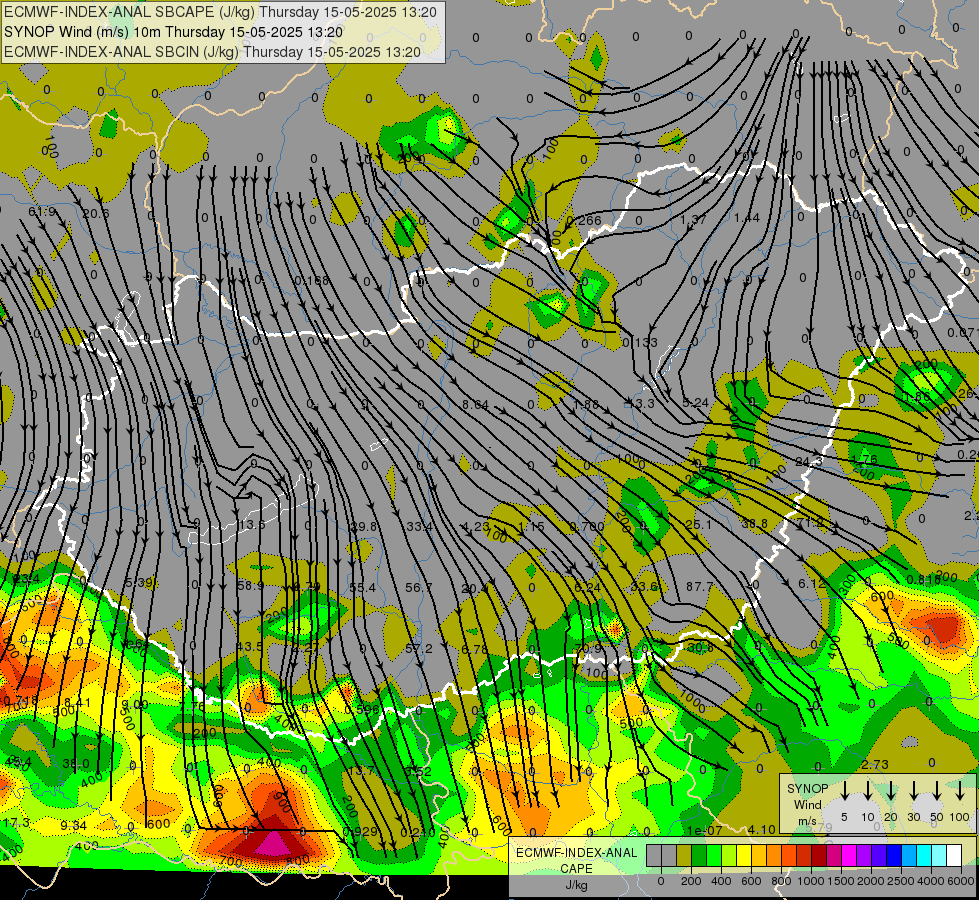Click the 1500 tick label on CAPE scale
The height and width of the screenshot is (900, 979).
click(x=841, y=881)
